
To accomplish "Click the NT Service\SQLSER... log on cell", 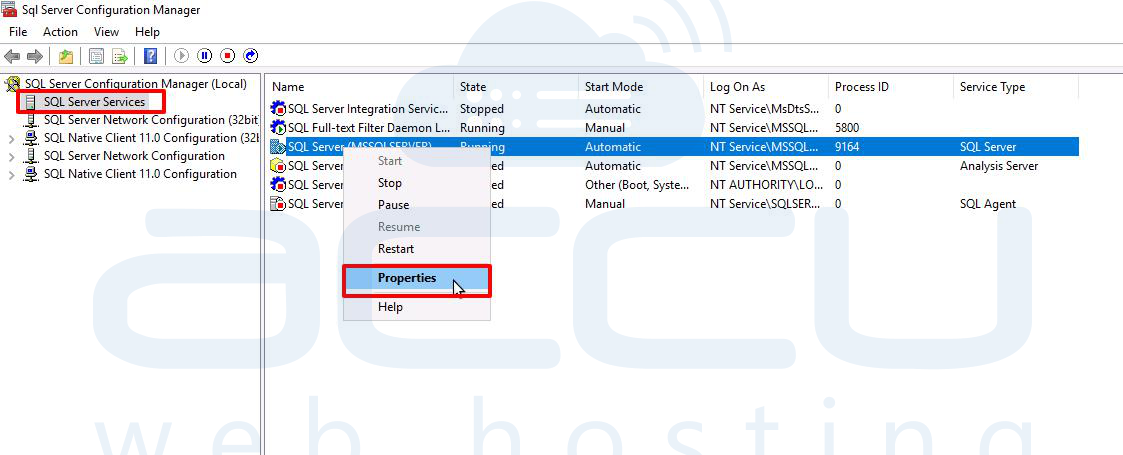I will click(765, 203).
